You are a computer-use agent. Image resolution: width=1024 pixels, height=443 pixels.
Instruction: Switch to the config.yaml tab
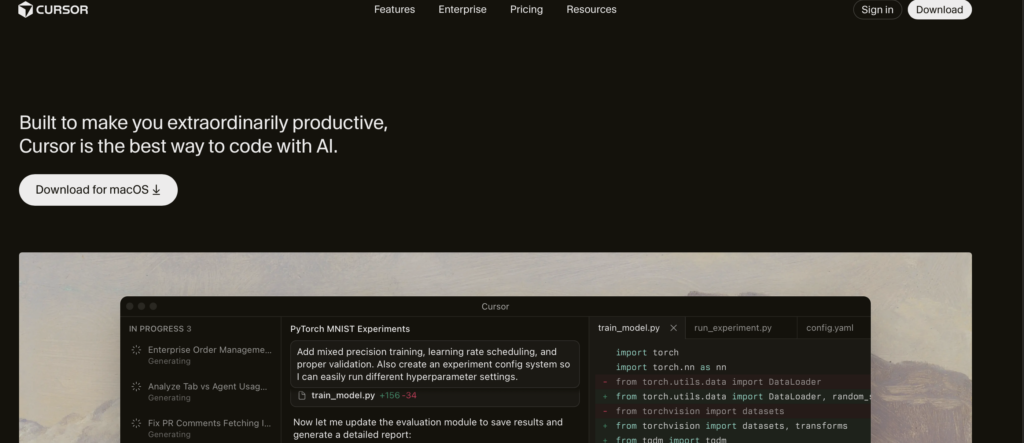(x=829, y=328)
